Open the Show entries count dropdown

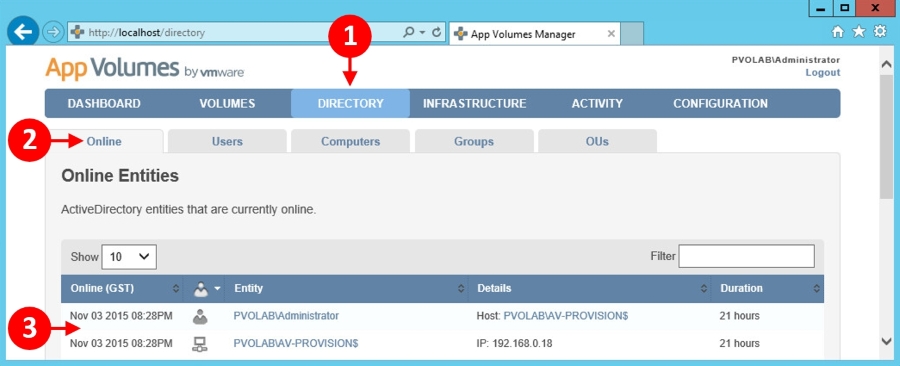pos(129,257)
